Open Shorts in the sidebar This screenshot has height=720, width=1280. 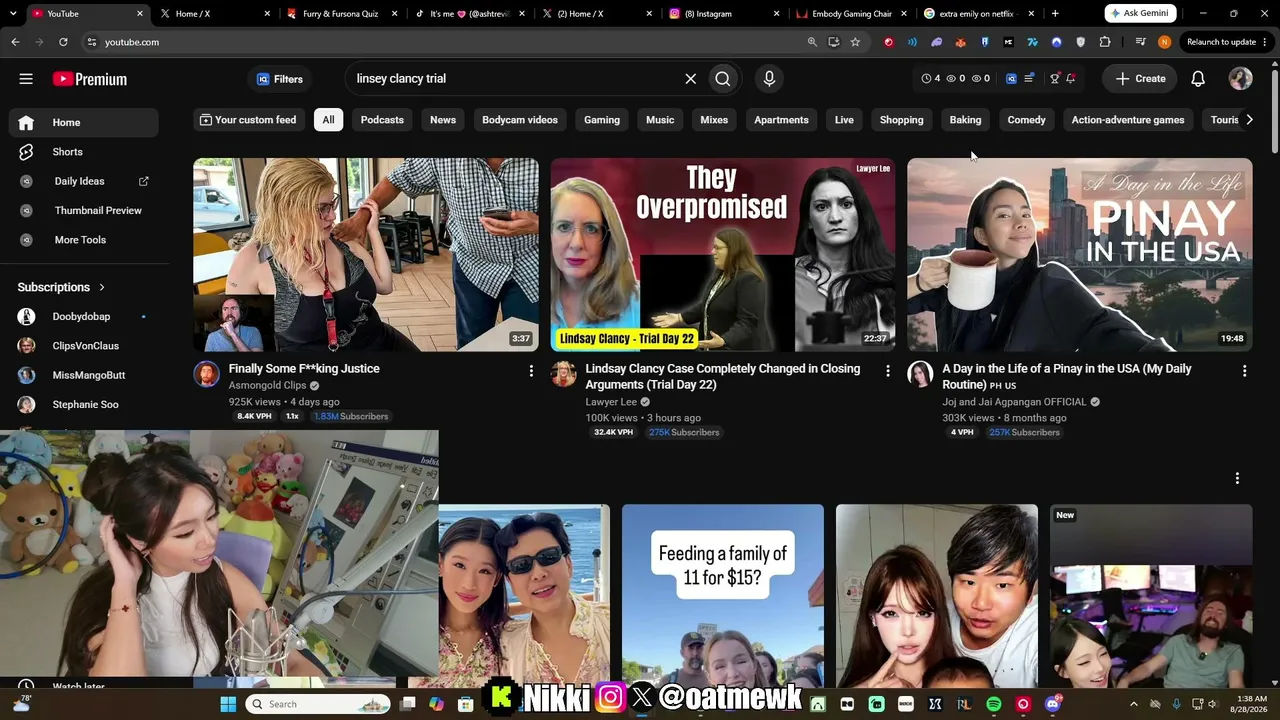tap(84, 152)
